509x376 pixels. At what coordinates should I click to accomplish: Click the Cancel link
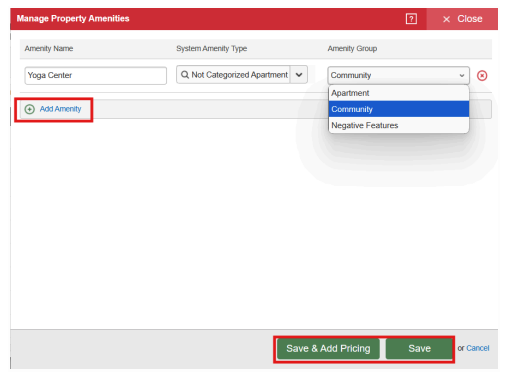pyautogui.click(x=478, y=348)
